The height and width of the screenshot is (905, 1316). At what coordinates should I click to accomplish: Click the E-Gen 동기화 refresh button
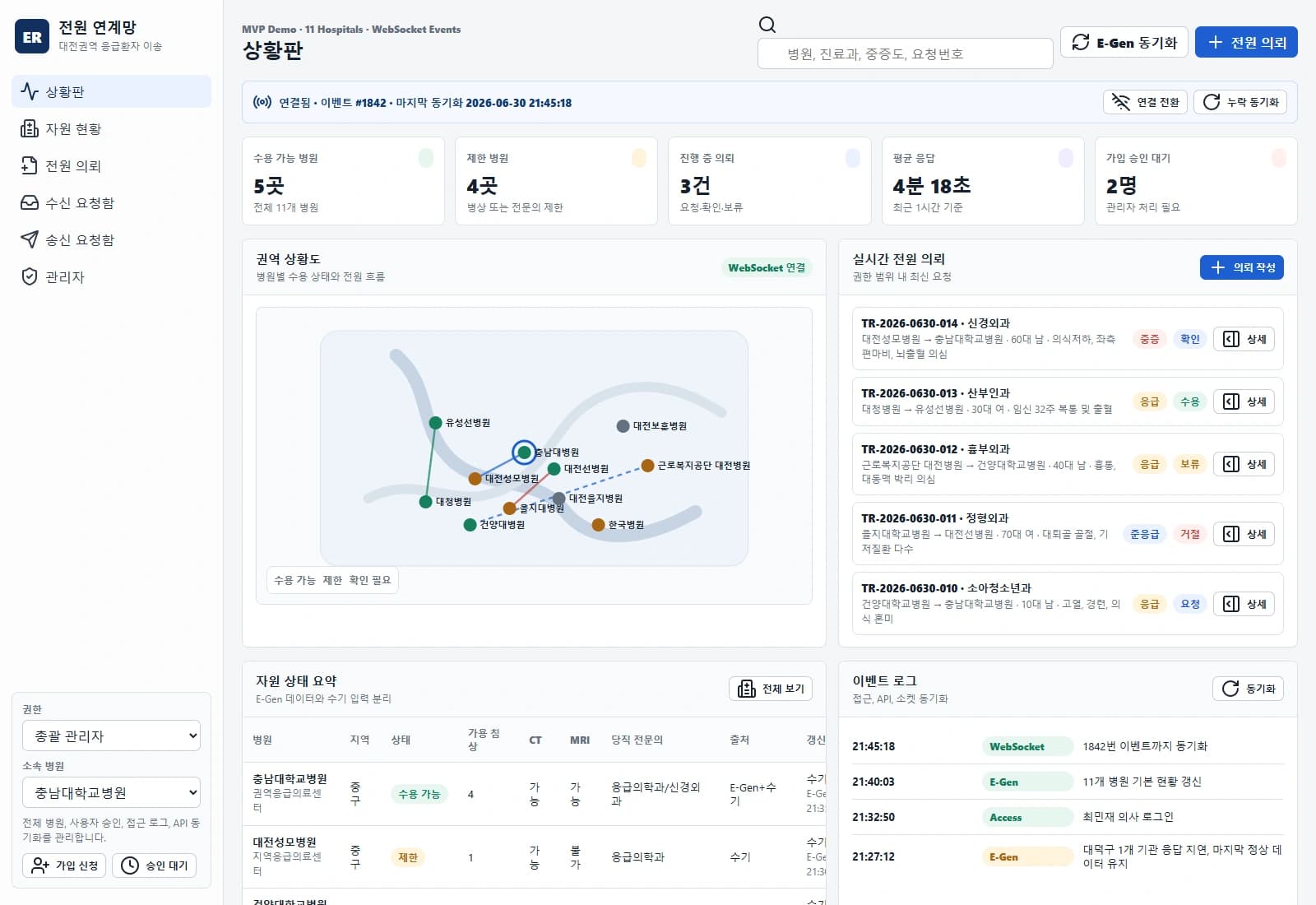coord(1124,42)
